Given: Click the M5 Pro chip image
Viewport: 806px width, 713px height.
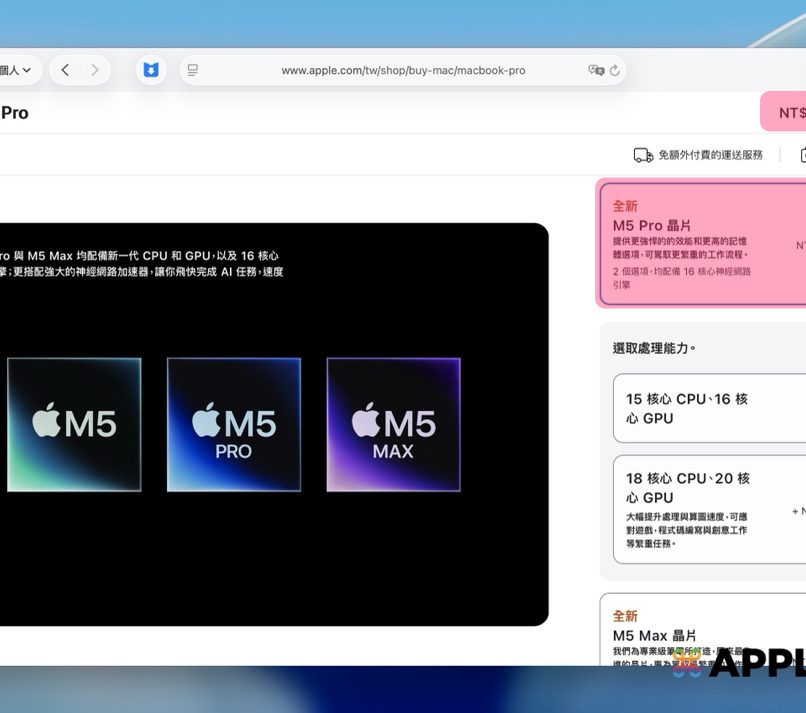Looking at the screenshot, I should coord(234,424).
